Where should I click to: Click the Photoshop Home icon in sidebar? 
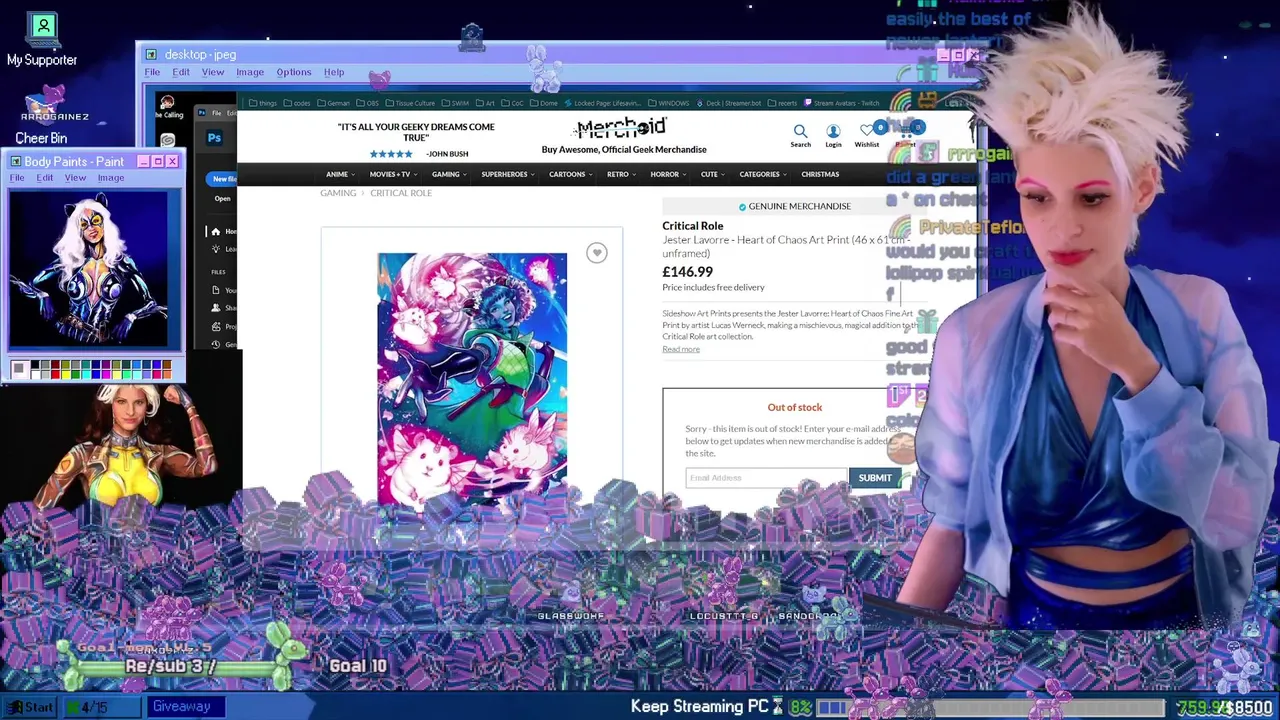click(215, 231)
